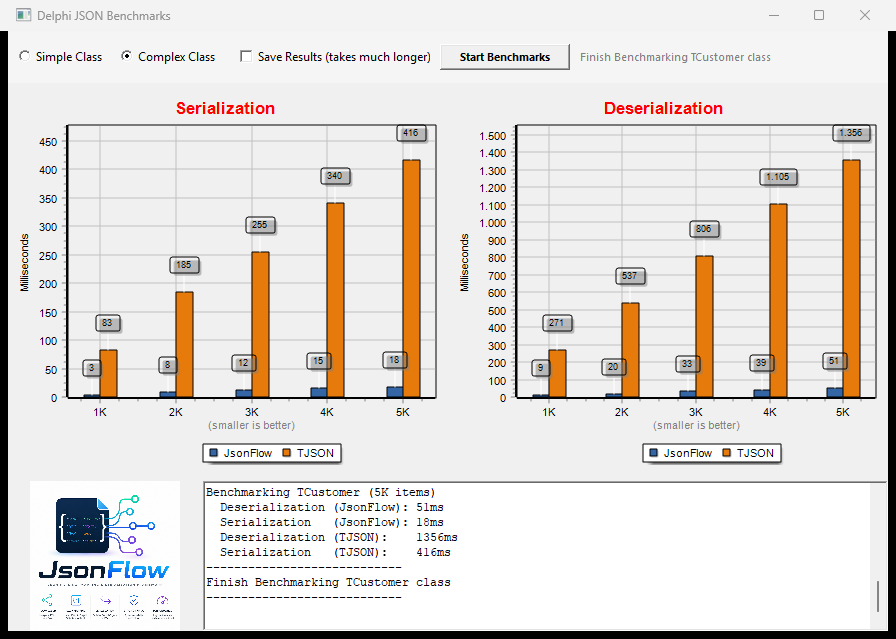Viewport: 896px width, 639px height.
Task: Click the Serialization chart title
Action: (225, 108)
